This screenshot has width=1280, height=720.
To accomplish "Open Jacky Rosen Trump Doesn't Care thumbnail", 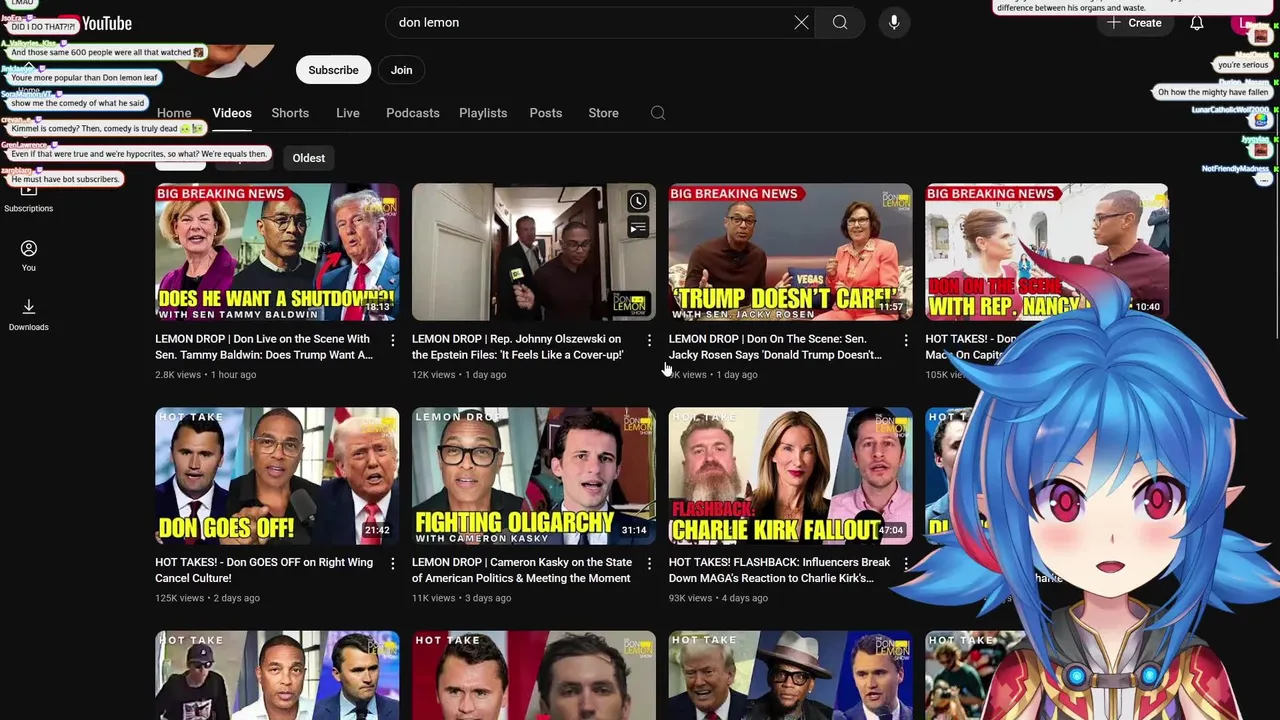I will coord(790,252).
